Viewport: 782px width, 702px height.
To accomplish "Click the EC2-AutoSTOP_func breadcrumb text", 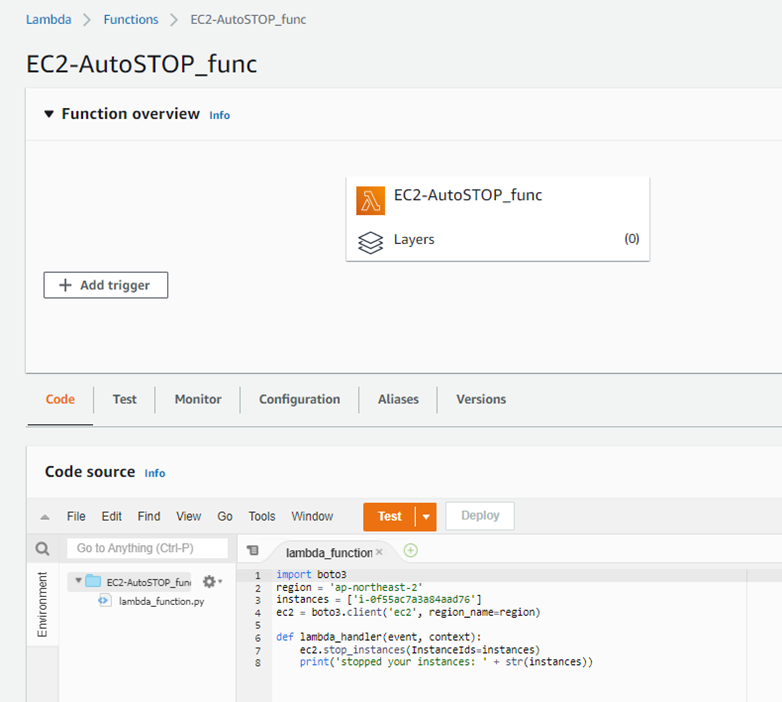I will point(248,19).
